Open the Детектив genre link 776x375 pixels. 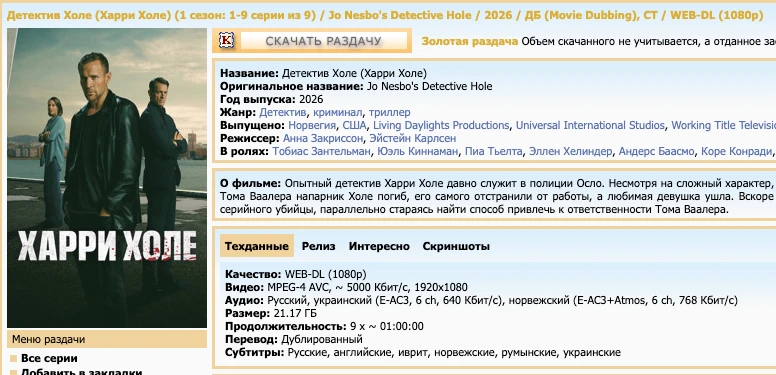pyautogui.click(x=283, y=112)
